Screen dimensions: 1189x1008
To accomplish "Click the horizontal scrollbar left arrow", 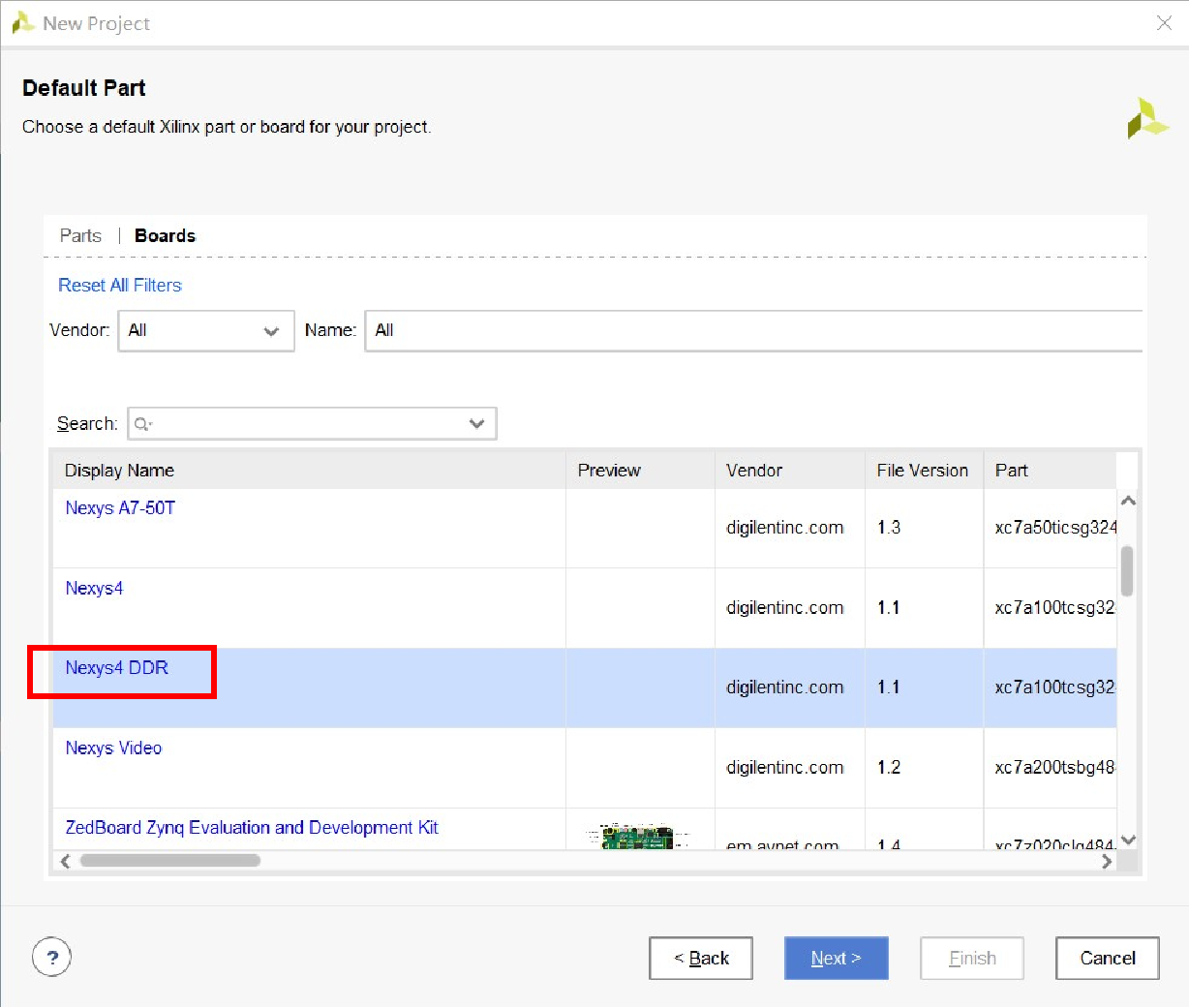I will (x=65, y=861).
